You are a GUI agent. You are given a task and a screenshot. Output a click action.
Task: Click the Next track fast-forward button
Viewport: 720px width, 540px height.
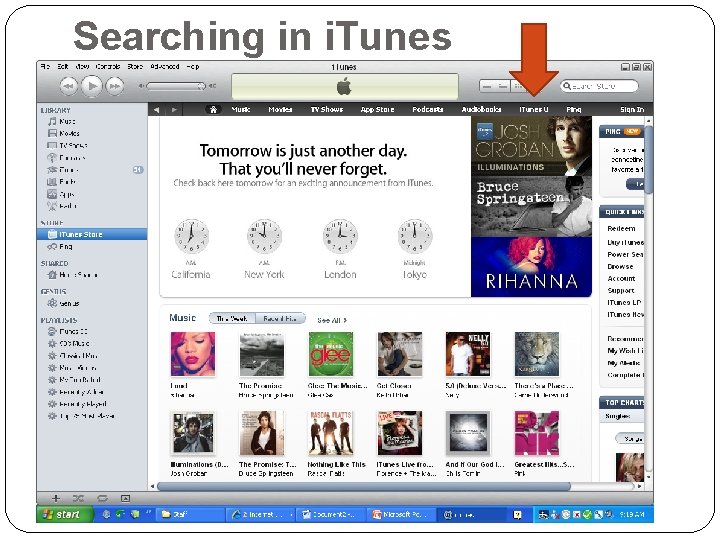[x=115, y=86]
